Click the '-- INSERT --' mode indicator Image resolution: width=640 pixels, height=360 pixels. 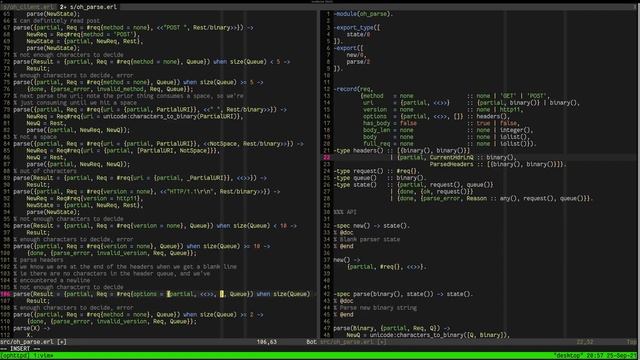pos(20,349)
